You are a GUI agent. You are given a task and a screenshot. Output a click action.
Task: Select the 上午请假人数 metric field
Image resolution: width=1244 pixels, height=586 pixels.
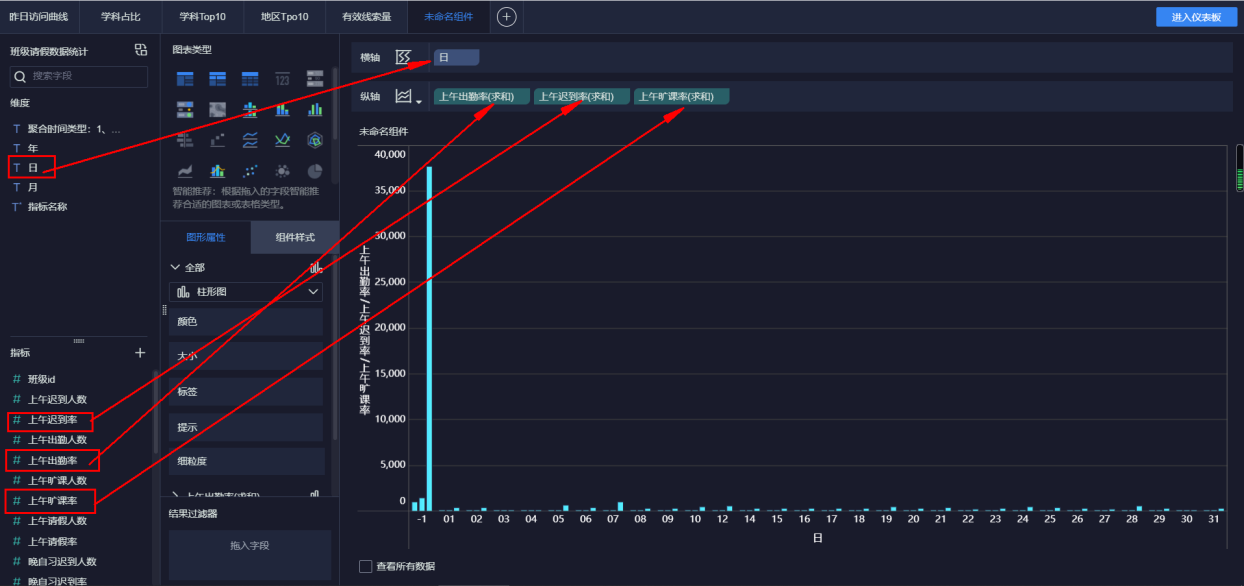[57, 521]
